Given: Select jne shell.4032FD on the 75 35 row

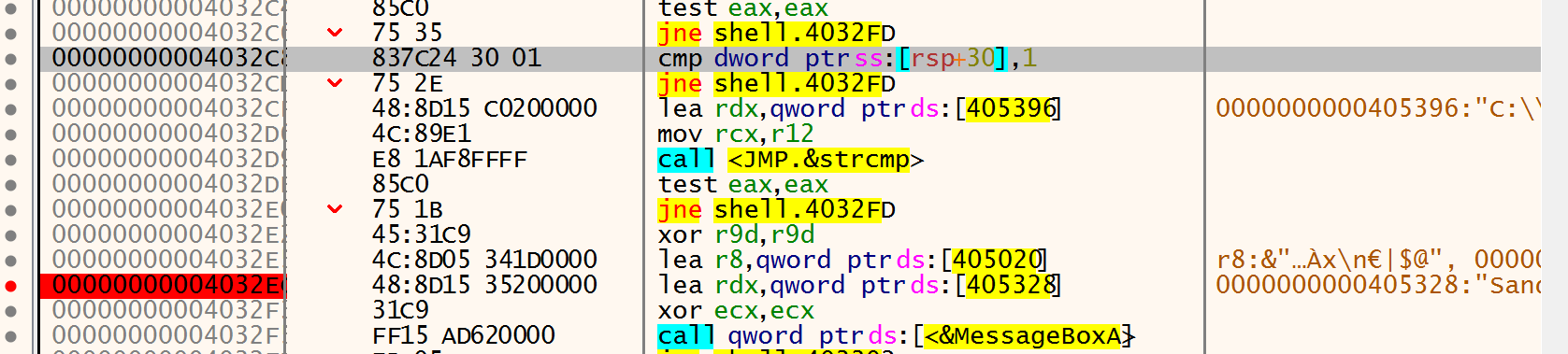Looking at the screenshot, I should click(776, 33).
